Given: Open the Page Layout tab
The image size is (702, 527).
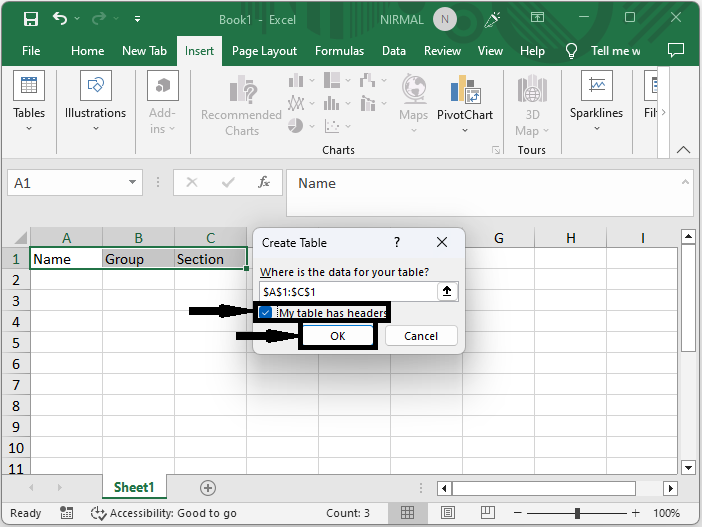Looking at the screenshot, I should pyautogui.click(x=264, y=51).
